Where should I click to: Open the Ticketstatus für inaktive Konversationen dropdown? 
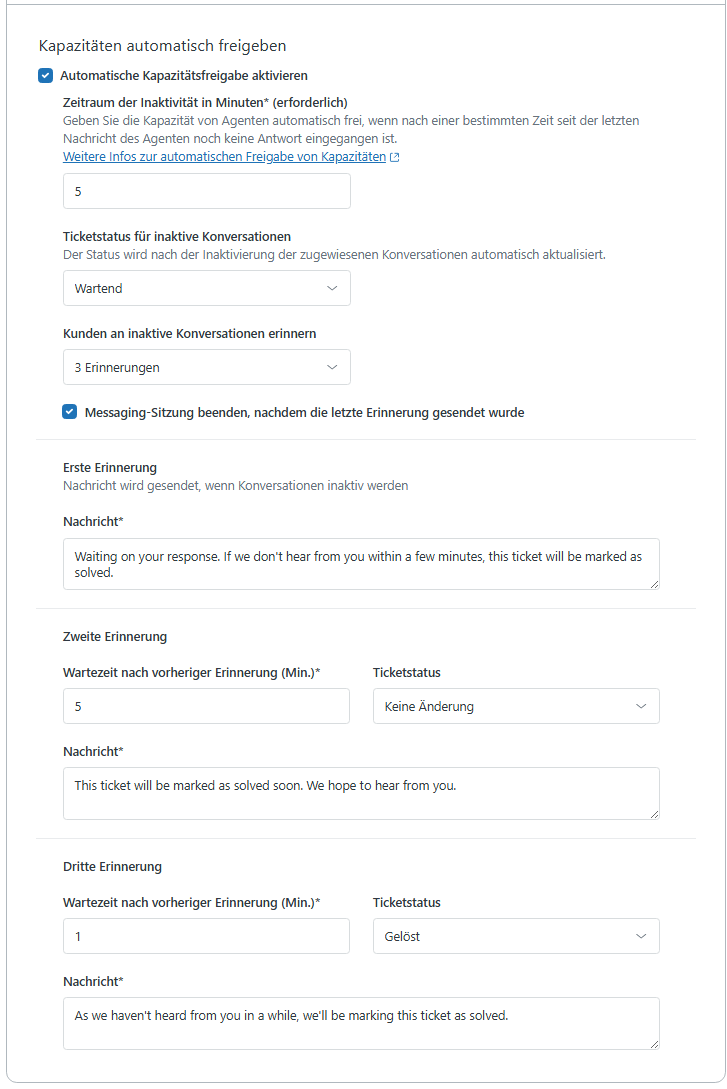point(206,288)
